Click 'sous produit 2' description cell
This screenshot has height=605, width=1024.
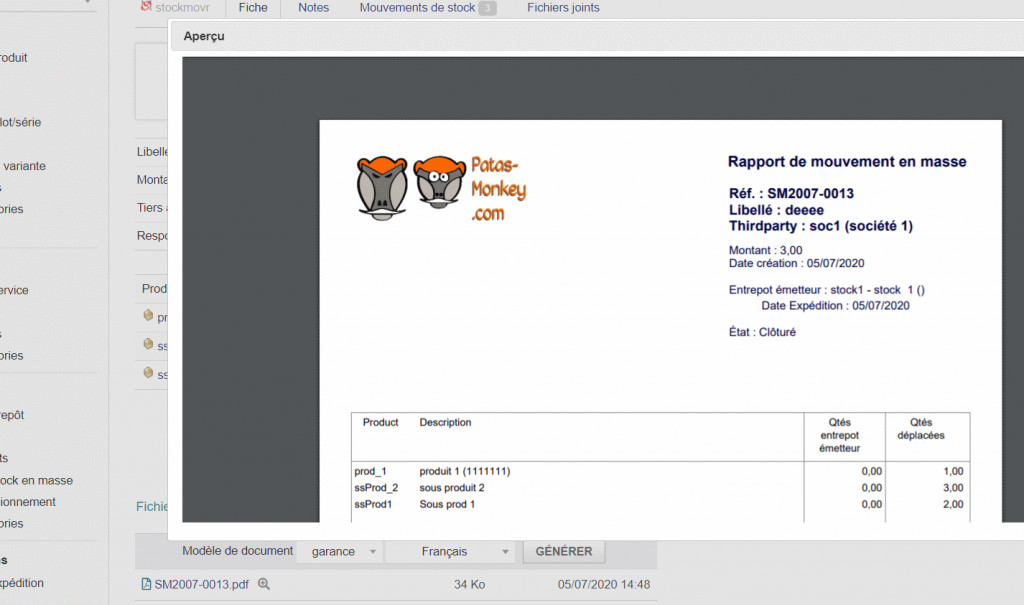coord(452,487)
